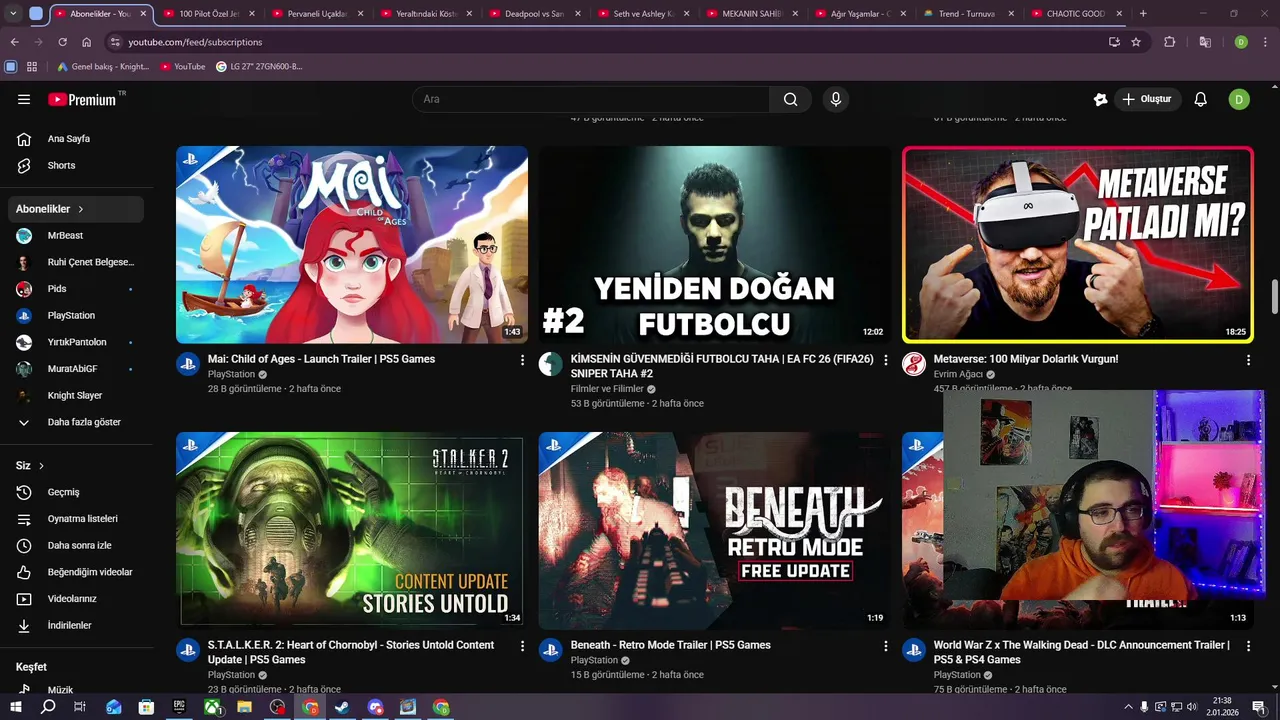Open Steam from the taskbar

click(343, 707)
